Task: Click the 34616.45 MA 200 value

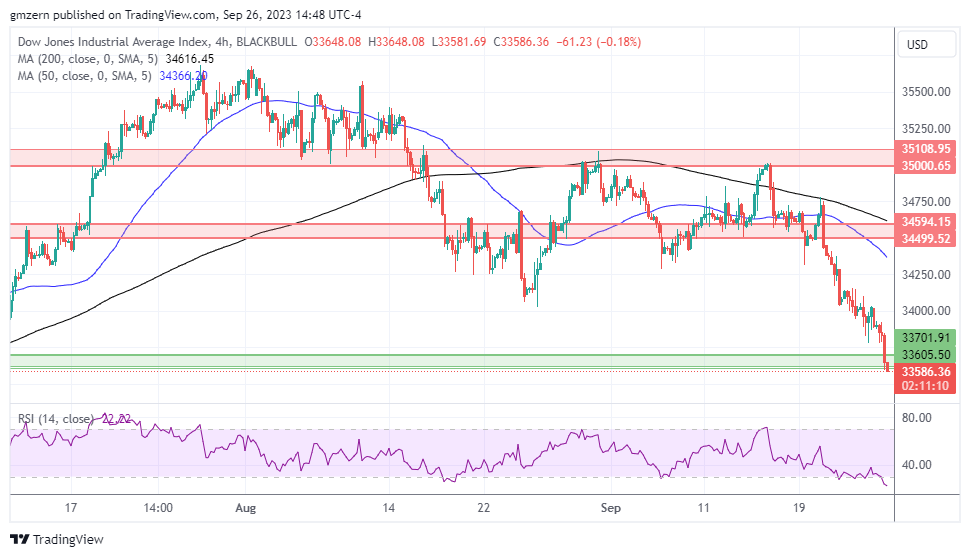Action: [x=190, y=59]
